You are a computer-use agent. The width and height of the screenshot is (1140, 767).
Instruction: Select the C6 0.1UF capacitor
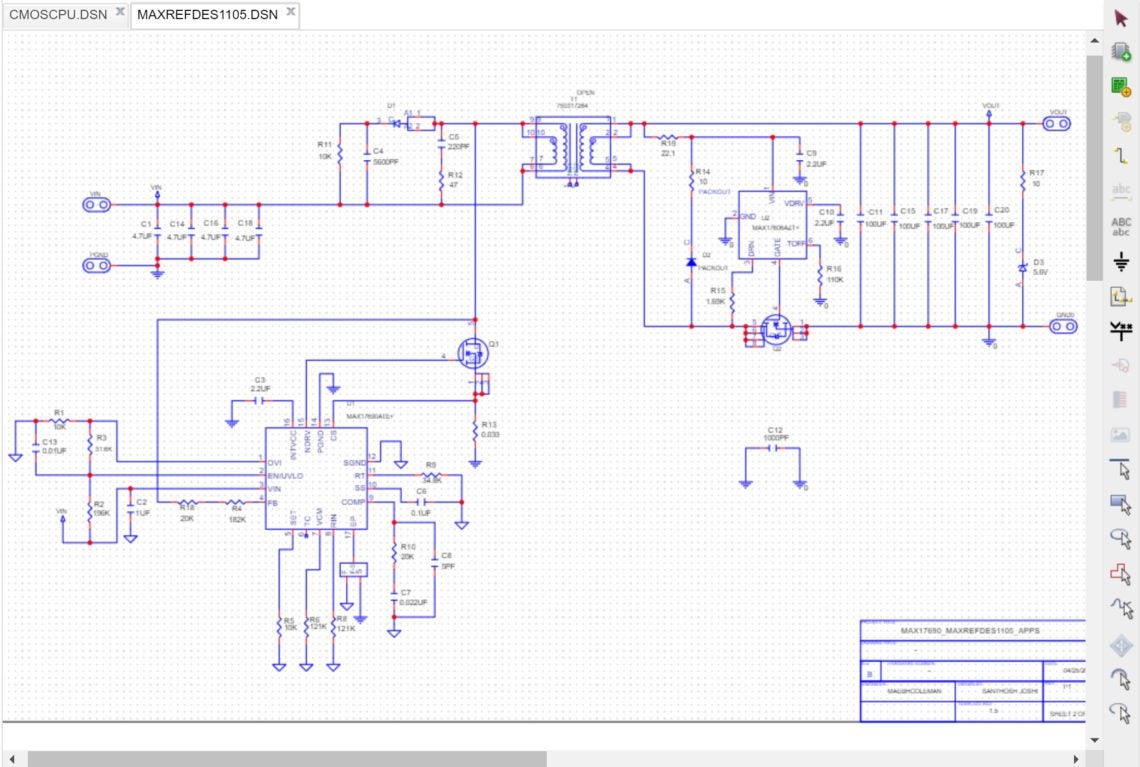point(421,502)
